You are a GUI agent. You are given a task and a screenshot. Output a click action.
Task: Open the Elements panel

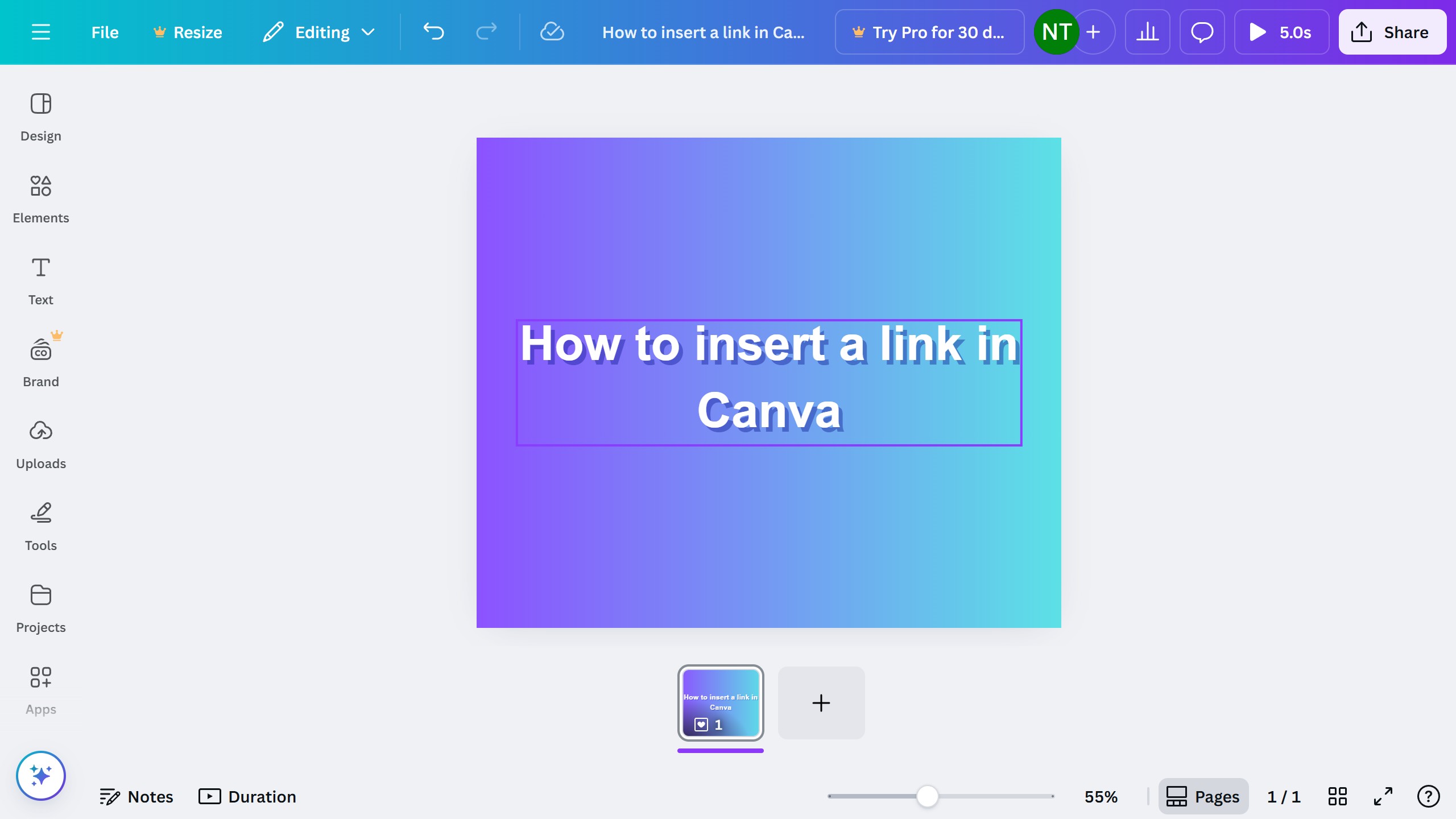click(40, 199)
